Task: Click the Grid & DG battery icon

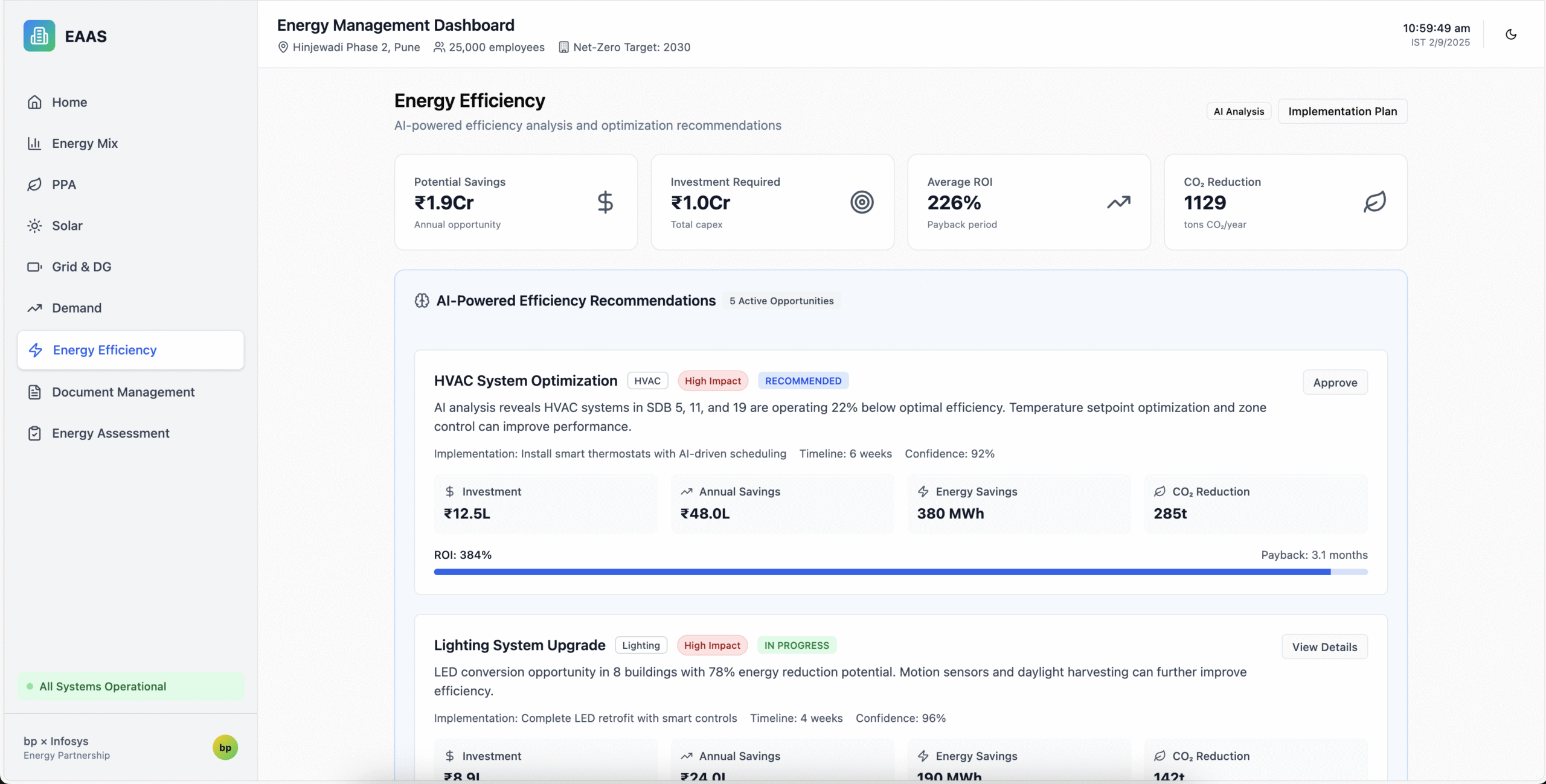Action: point(34,267)
